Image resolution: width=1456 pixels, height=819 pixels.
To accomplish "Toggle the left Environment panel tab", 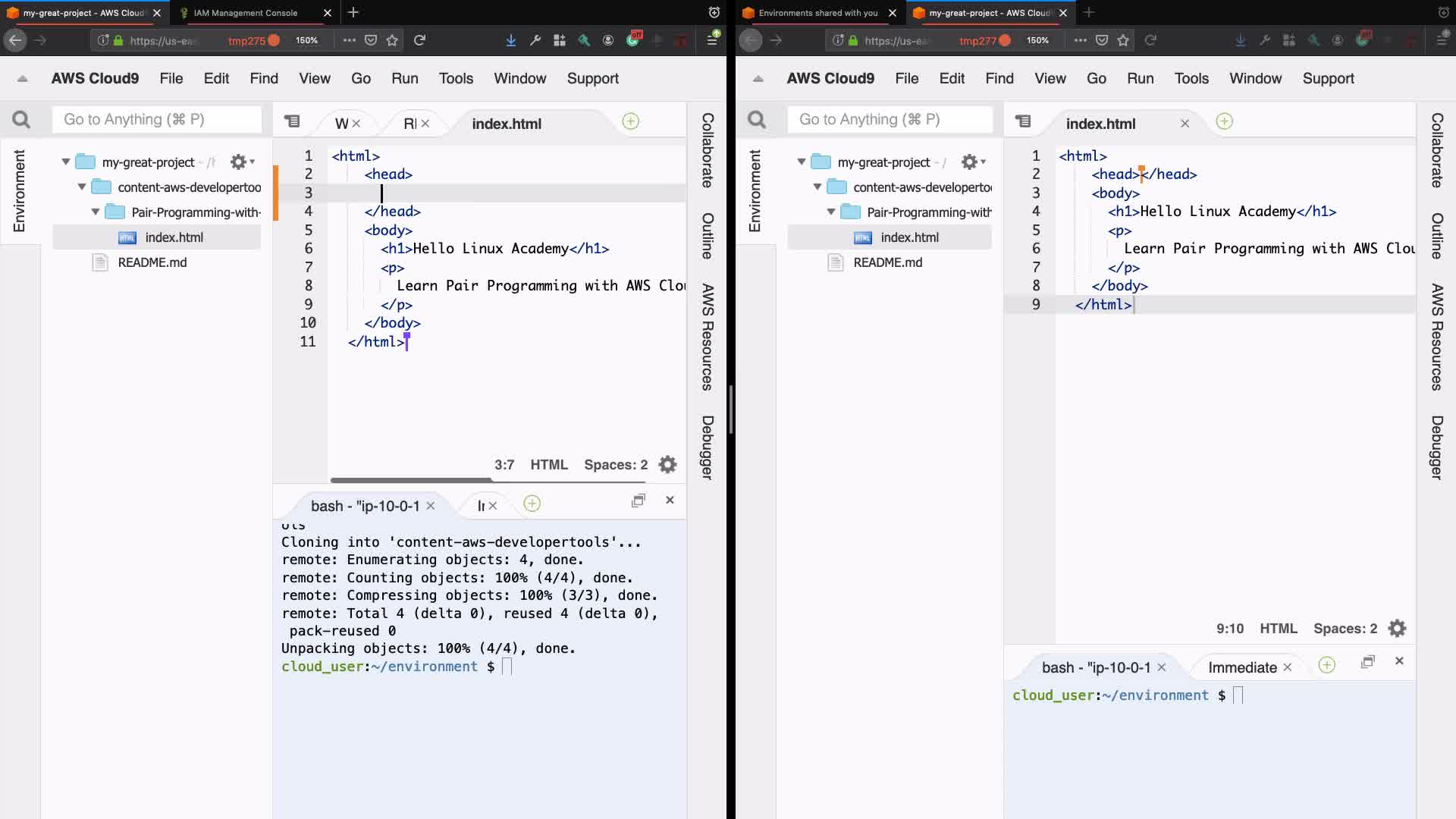I will [19, 190].
